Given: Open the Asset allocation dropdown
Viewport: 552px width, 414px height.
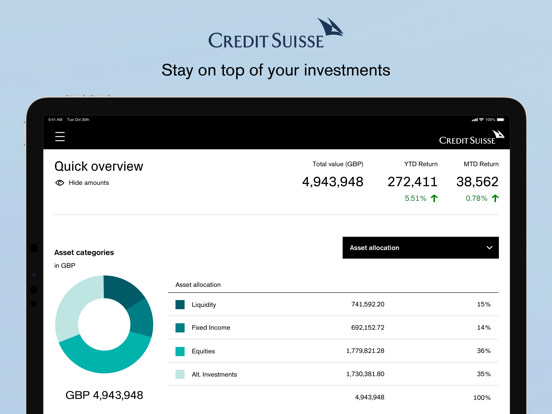Looking at the screenshot, I should pyautogui.click(x=420, y=248).
